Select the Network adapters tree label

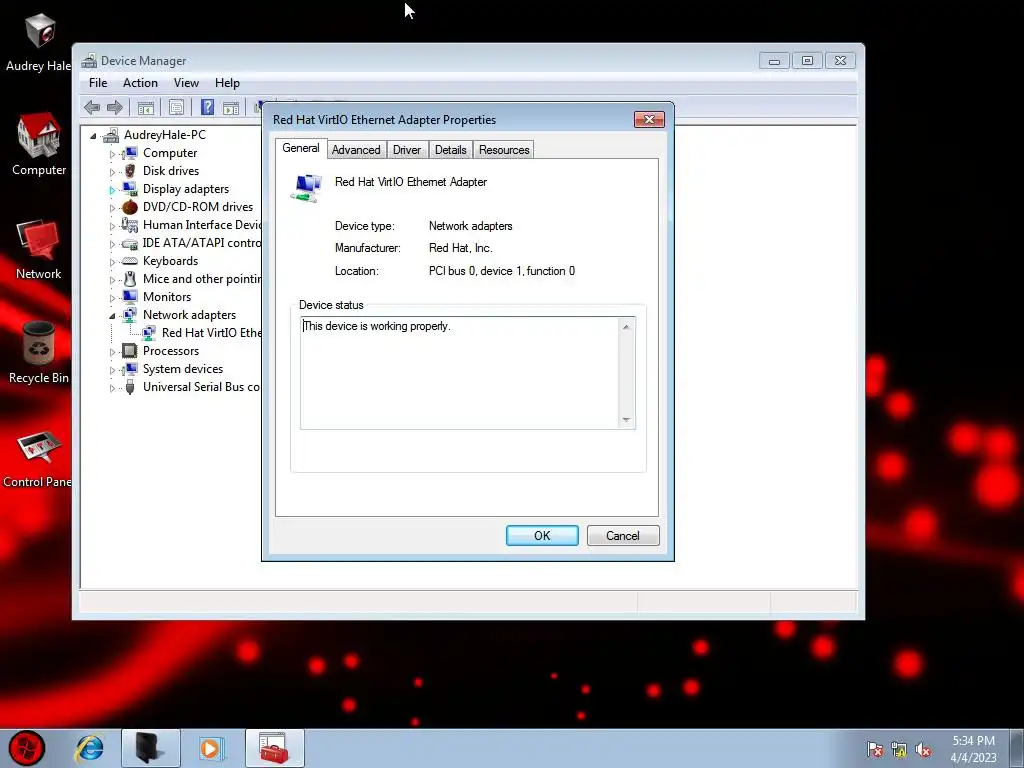[189, 315]
